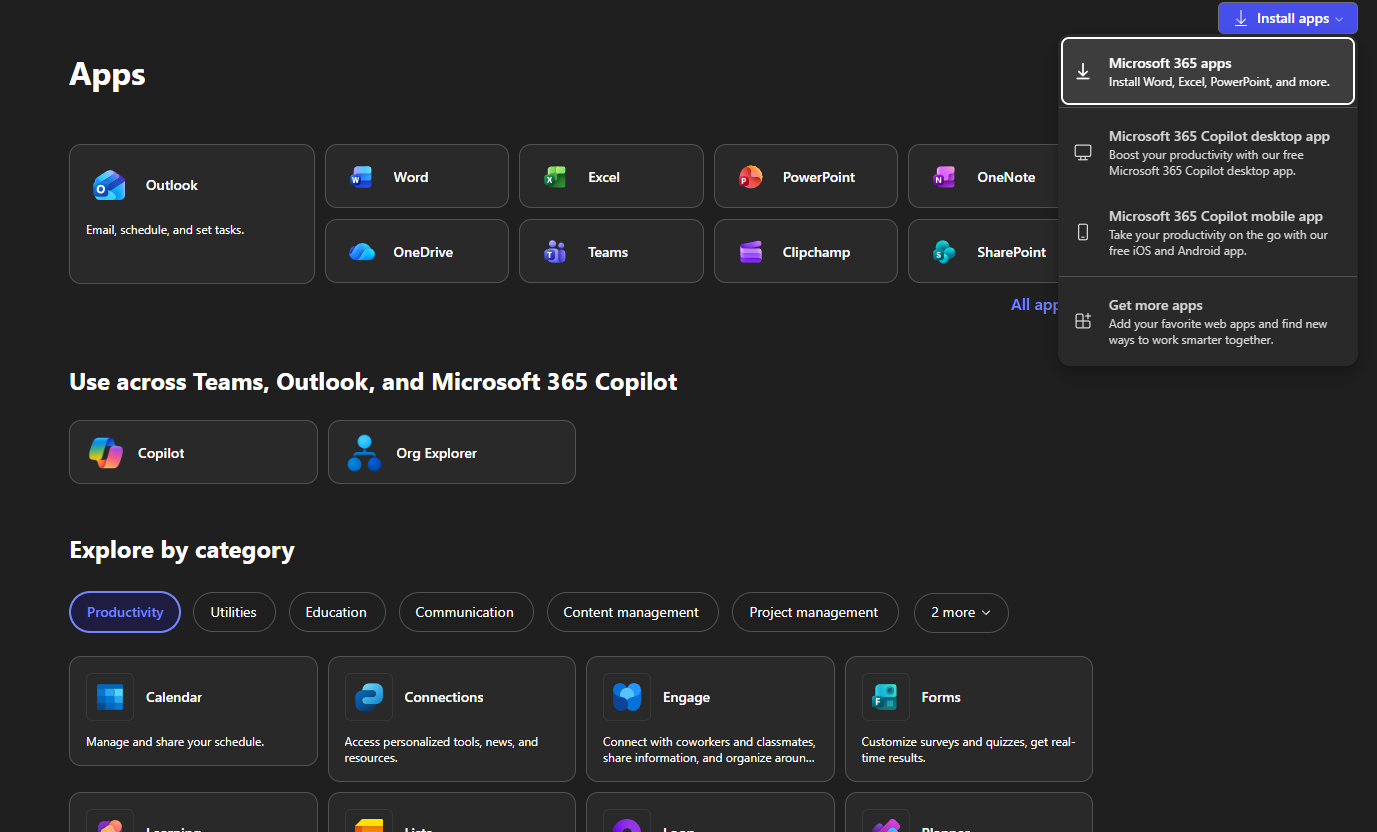The width and height of the screenshot is (1377, 832).
Task: Expand the "2 more" categories dropdown
Action: [x=960, y=612]
